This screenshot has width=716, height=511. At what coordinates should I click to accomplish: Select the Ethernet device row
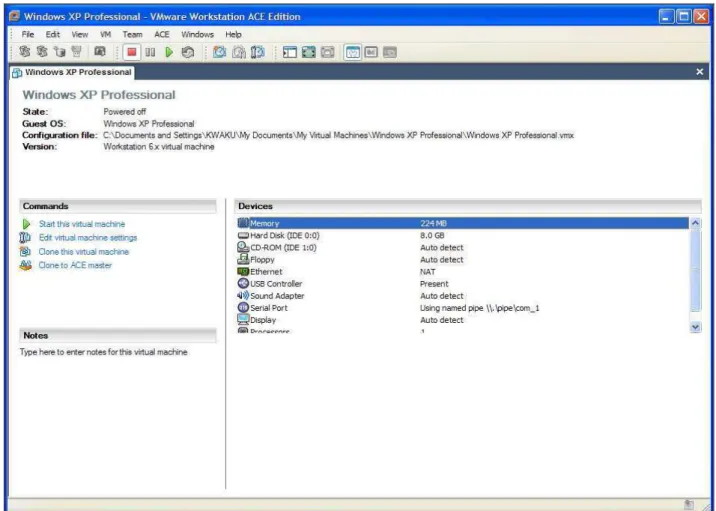point(463,272)
